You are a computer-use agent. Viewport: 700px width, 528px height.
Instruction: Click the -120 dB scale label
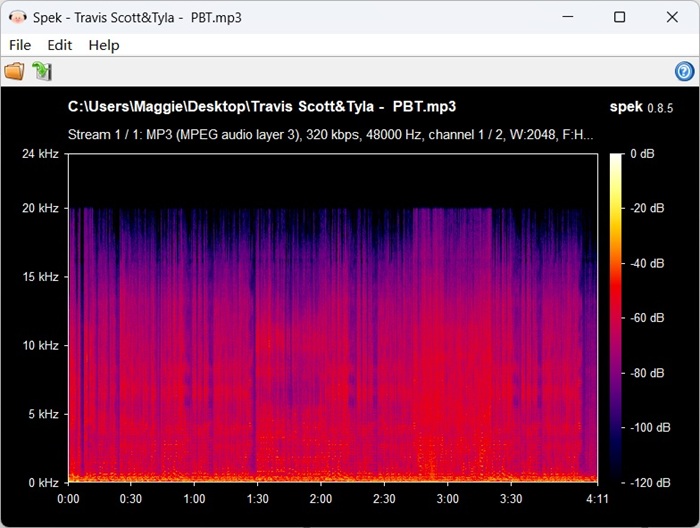coord(650,483)
